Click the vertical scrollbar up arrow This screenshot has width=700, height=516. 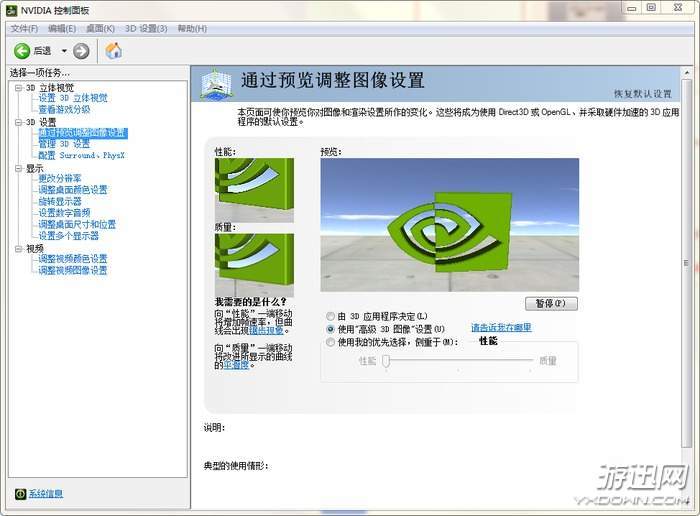coord(687,72)
